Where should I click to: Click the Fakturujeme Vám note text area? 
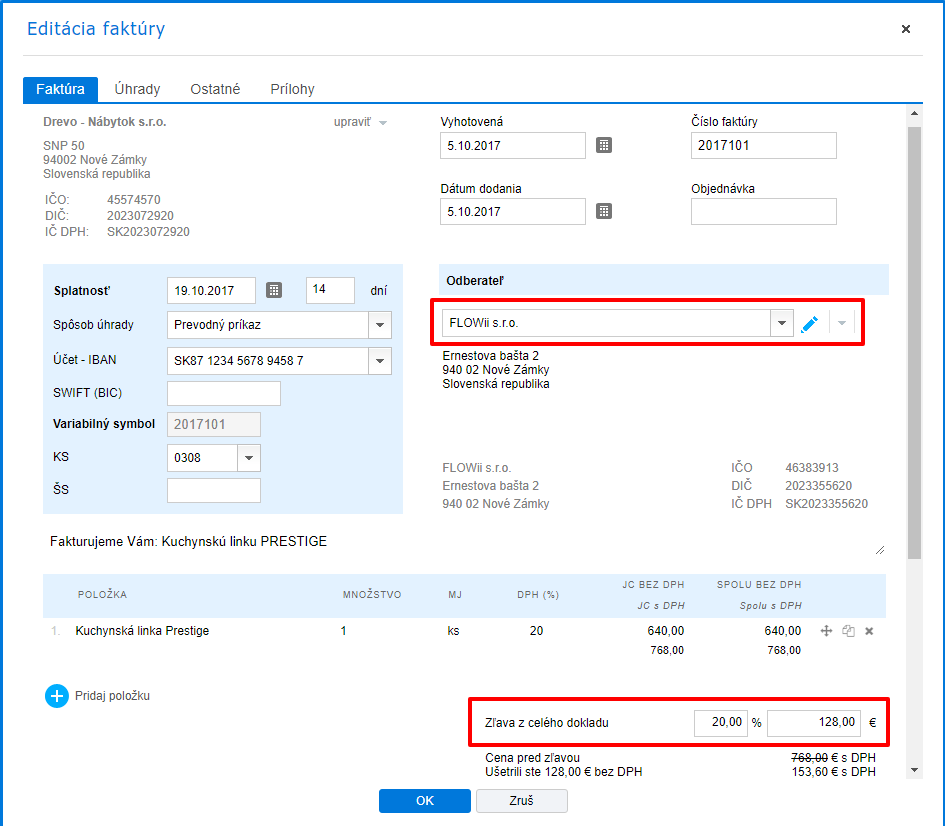[x=465, y=542]
